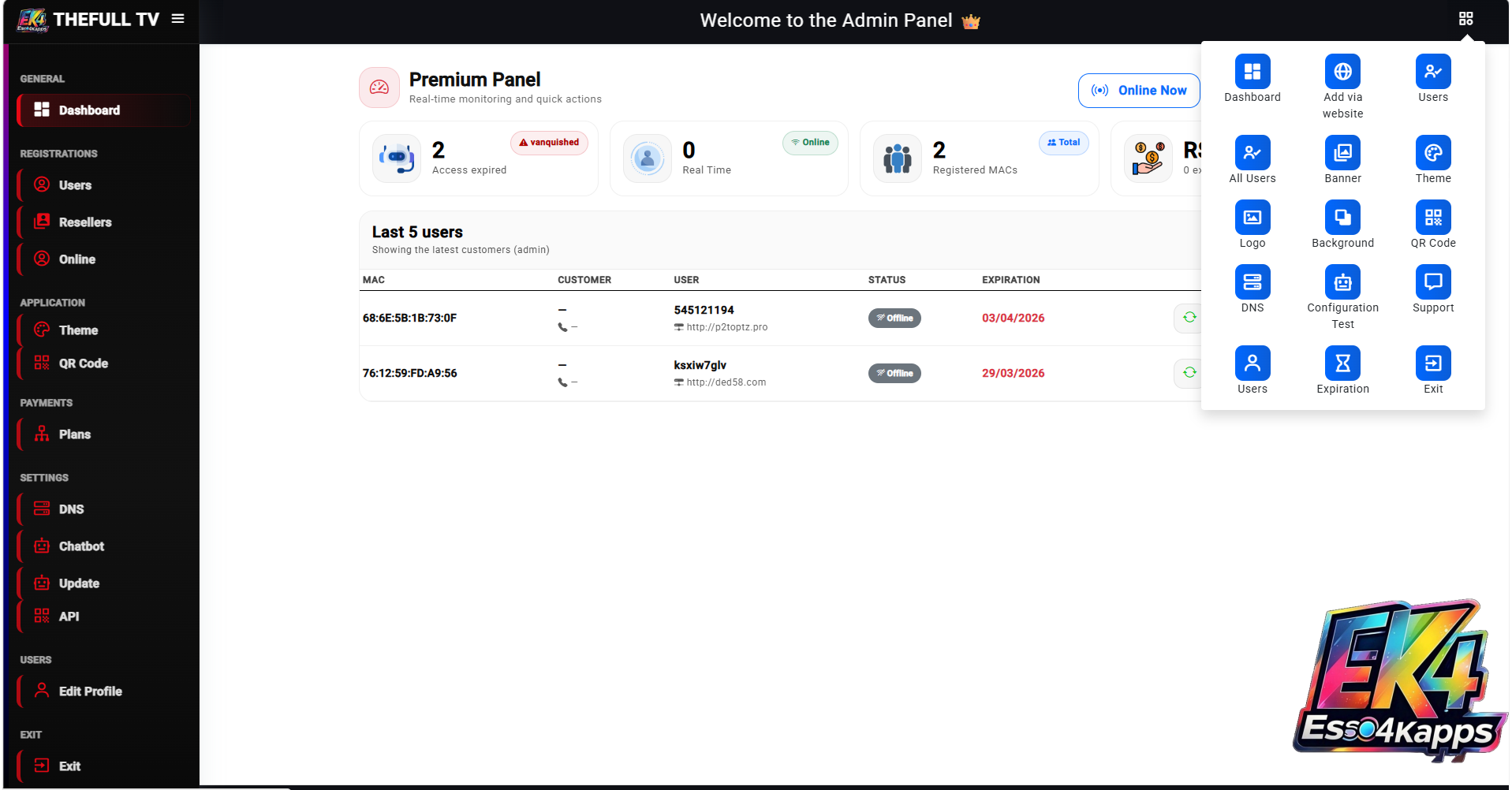Open Support chat icon in quick menu
The image size is (1512, 790).
[x=1432, y=282]
